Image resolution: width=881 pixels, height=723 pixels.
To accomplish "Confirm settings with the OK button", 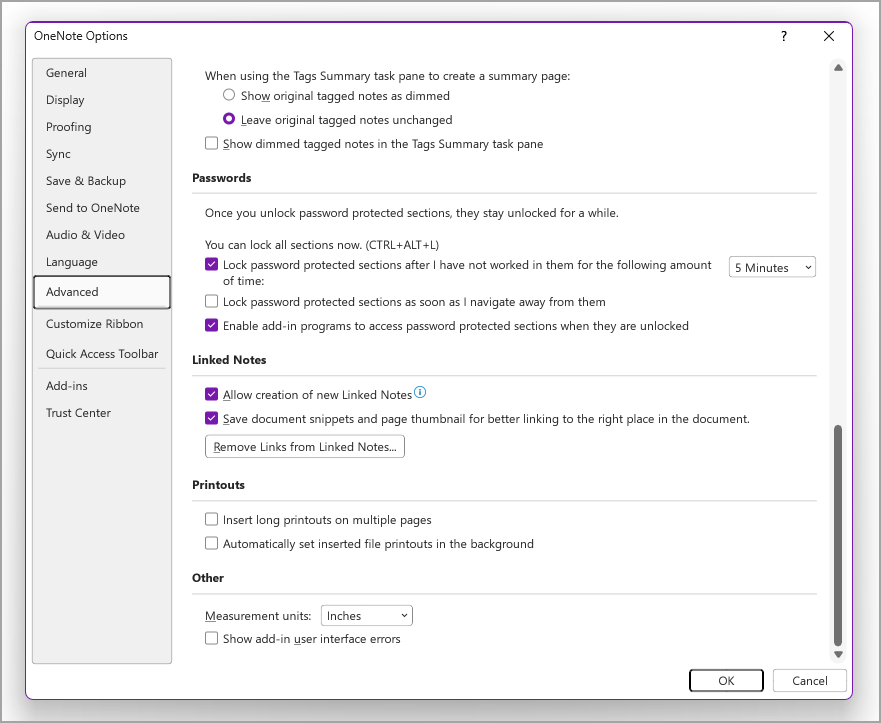I will pos(726,680).
